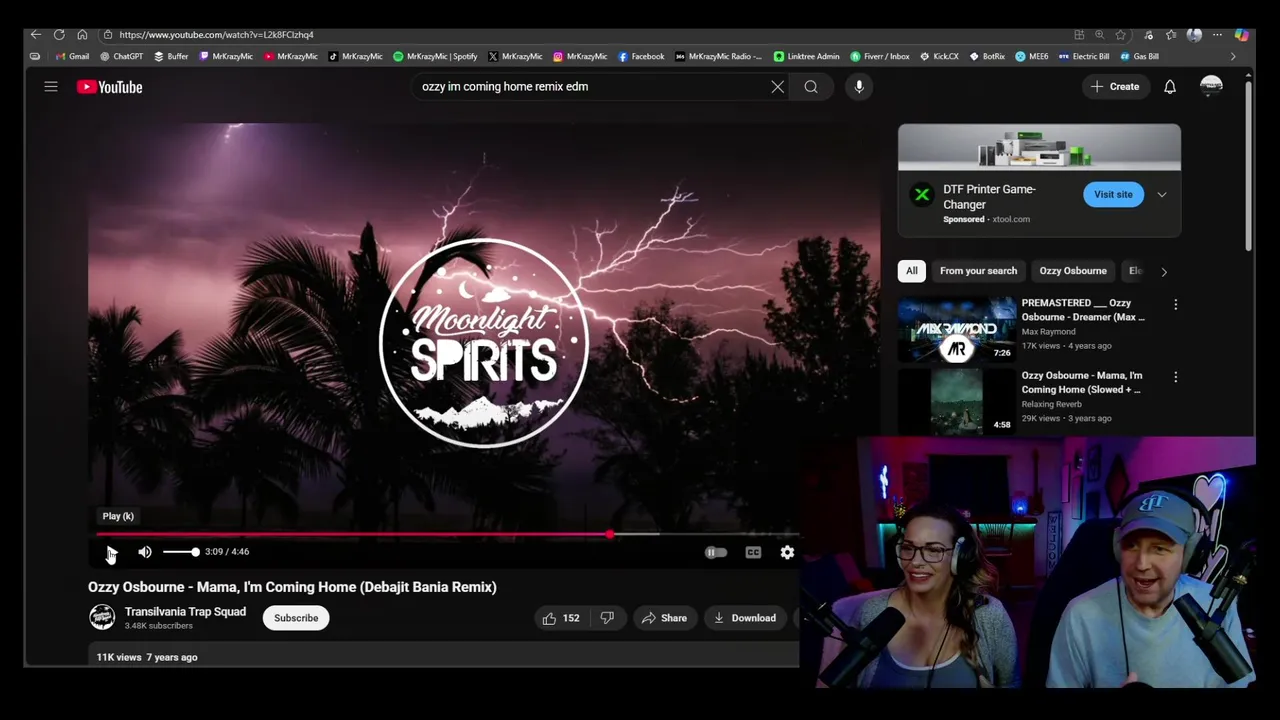
Task: Open options menu for PREMASTERED Dreamer video
Action: pos(1176,304)
